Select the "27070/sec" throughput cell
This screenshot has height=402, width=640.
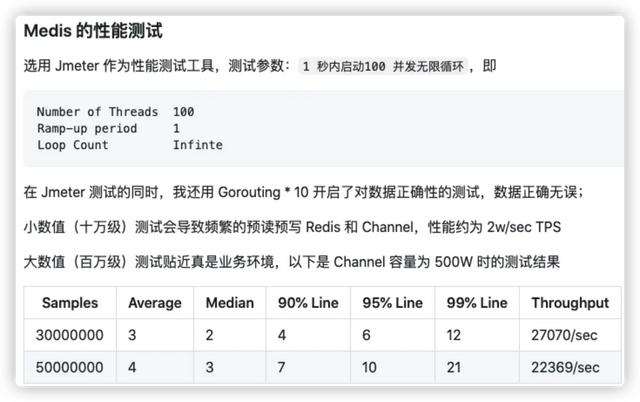(566, 336)
